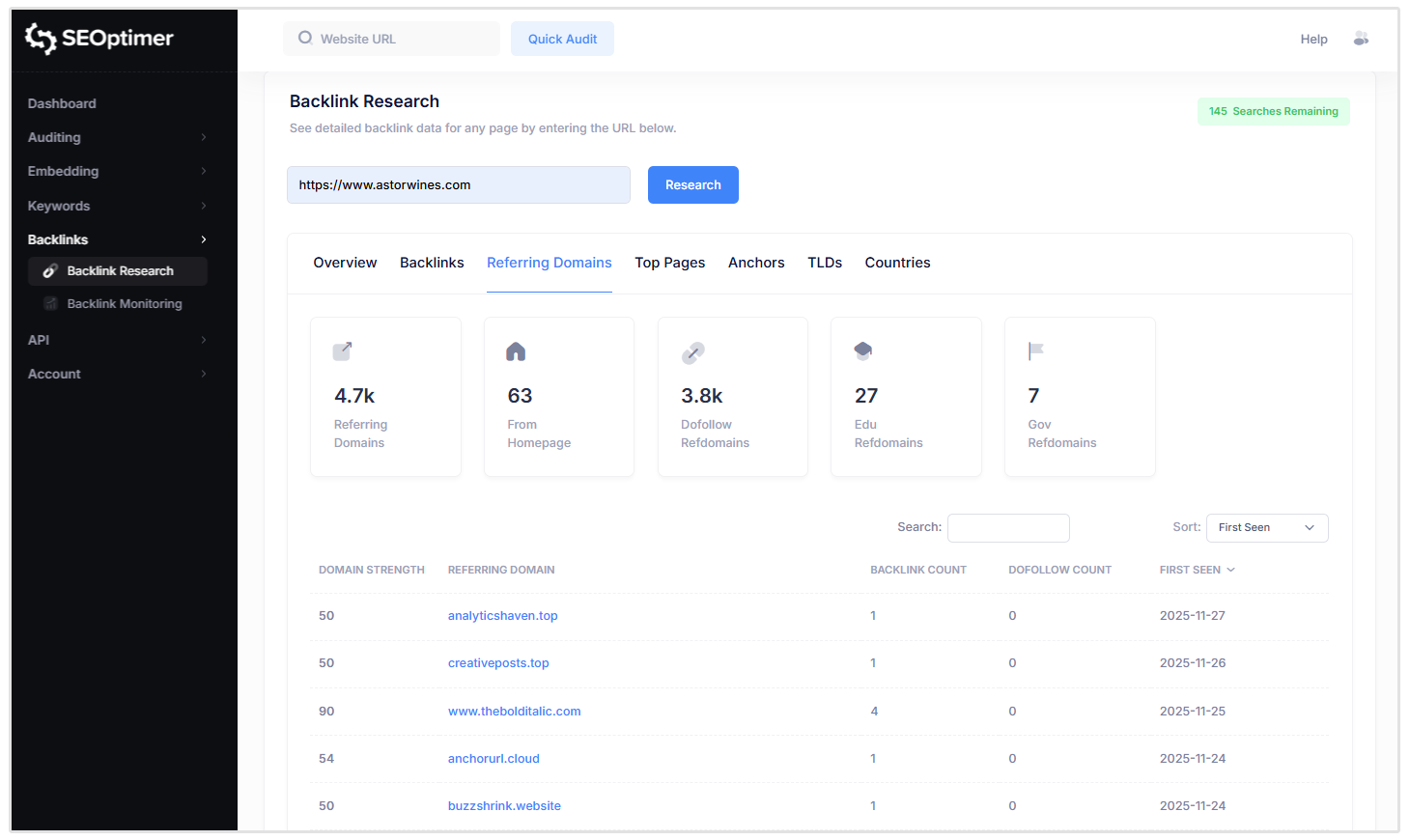Click the arrow icon on Referring Domains card
The height and width of the screenshot is (840, 1410).
tap(342, 351)
